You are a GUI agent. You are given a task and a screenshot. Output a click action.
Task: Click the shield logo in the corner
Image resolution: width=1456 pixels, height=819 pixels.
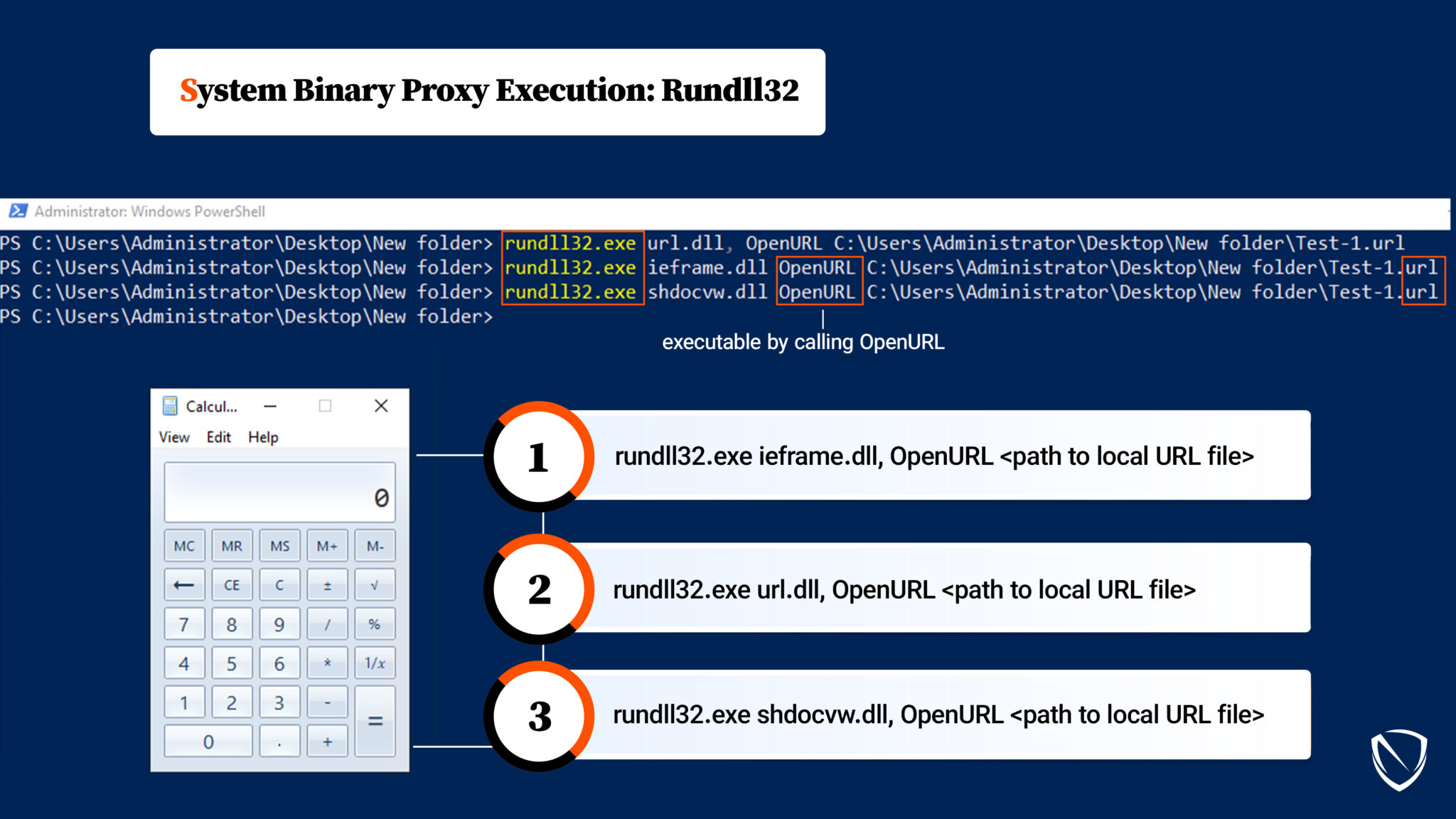(1398, 759)
